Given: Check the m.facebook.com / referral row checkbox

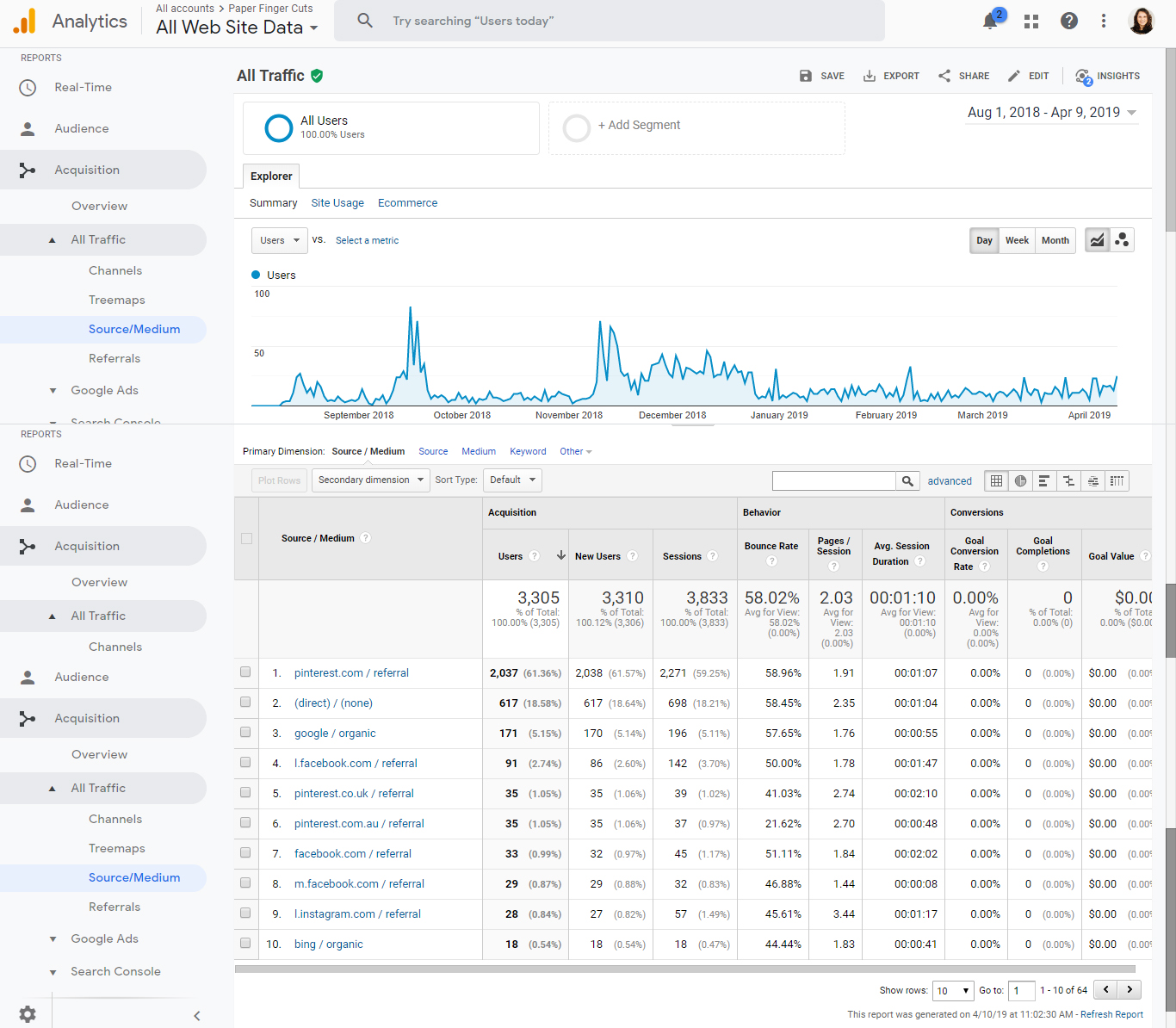Looking at the screenshot, I should click(x=245, y=883).
